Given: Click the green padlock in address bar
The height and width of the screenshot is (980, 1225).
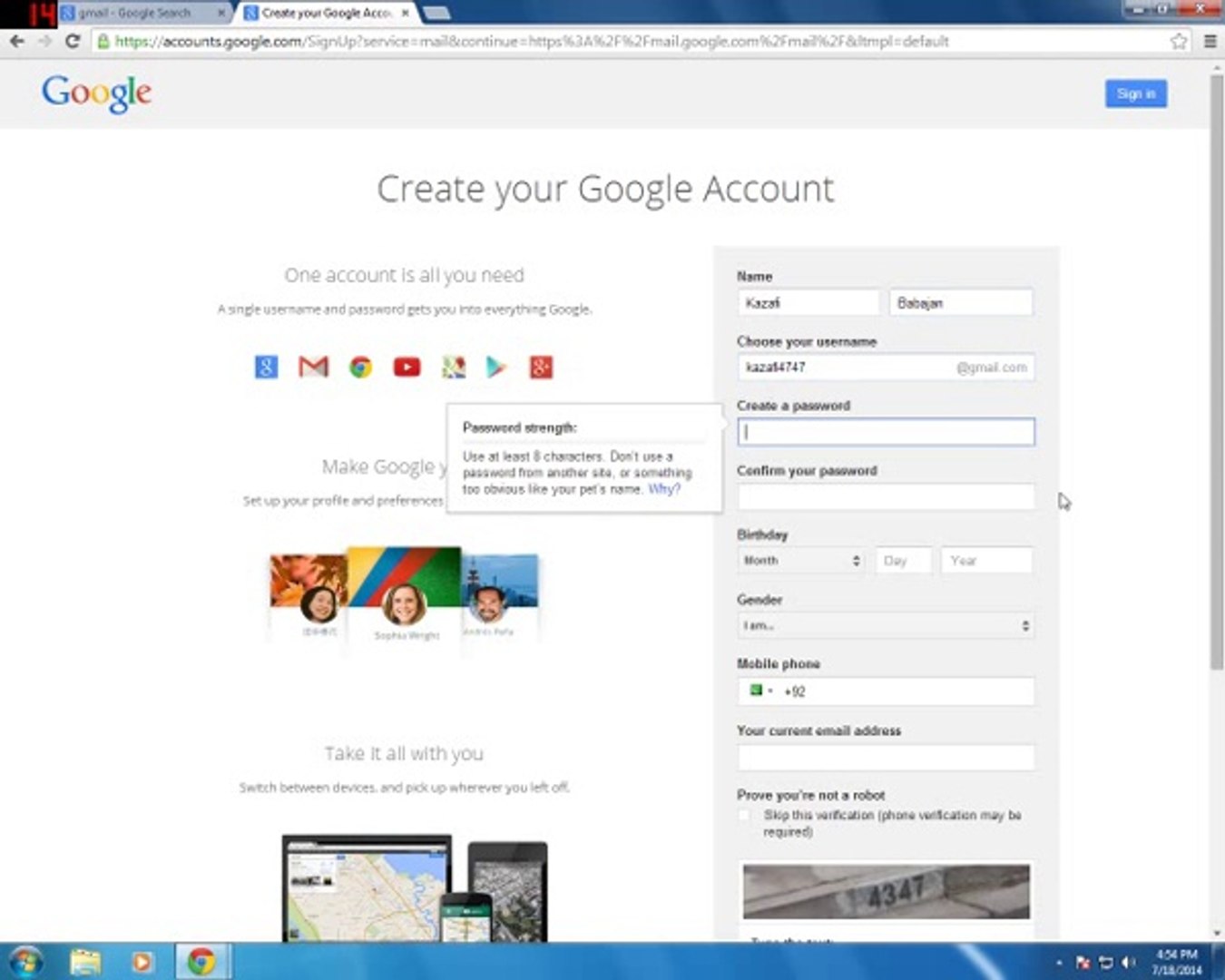Looking at the screenshot, I should [103, 41].
